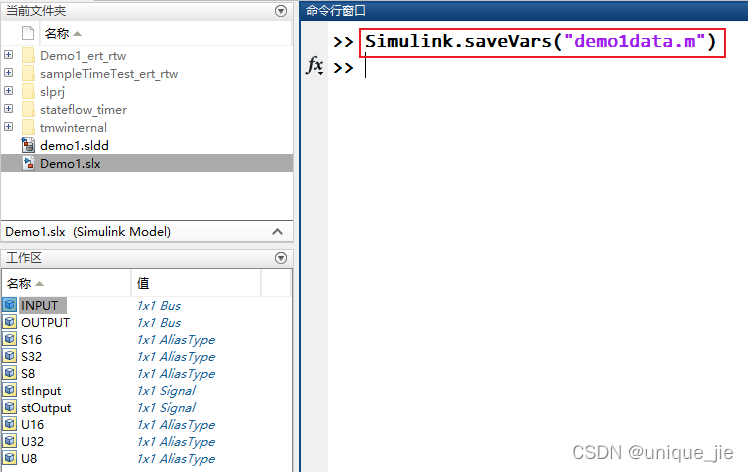Click the 命令行窗口 title bar

[524, 10]
